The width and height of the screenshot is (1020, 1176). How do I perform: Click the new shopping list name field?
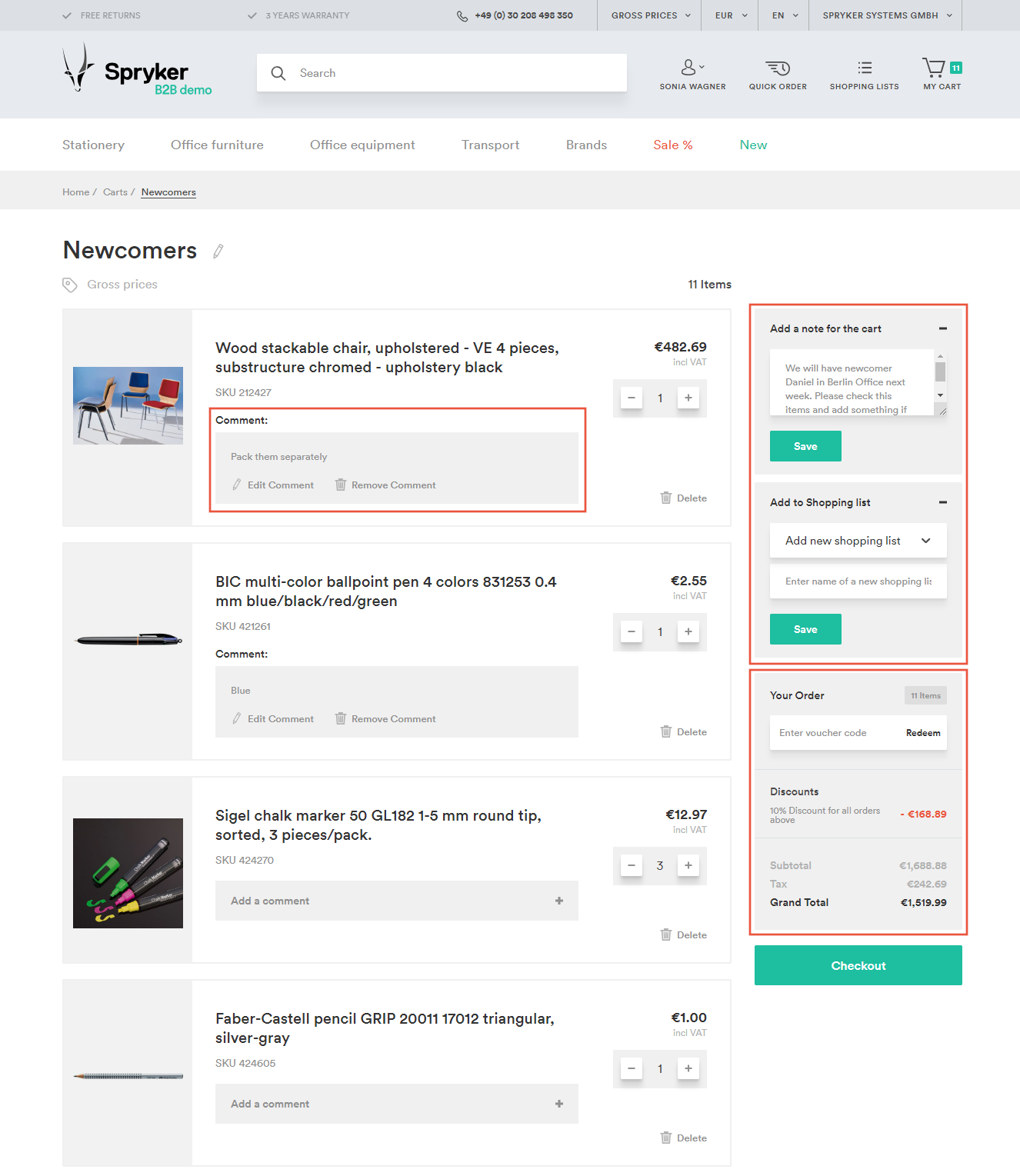click(858, 581)
